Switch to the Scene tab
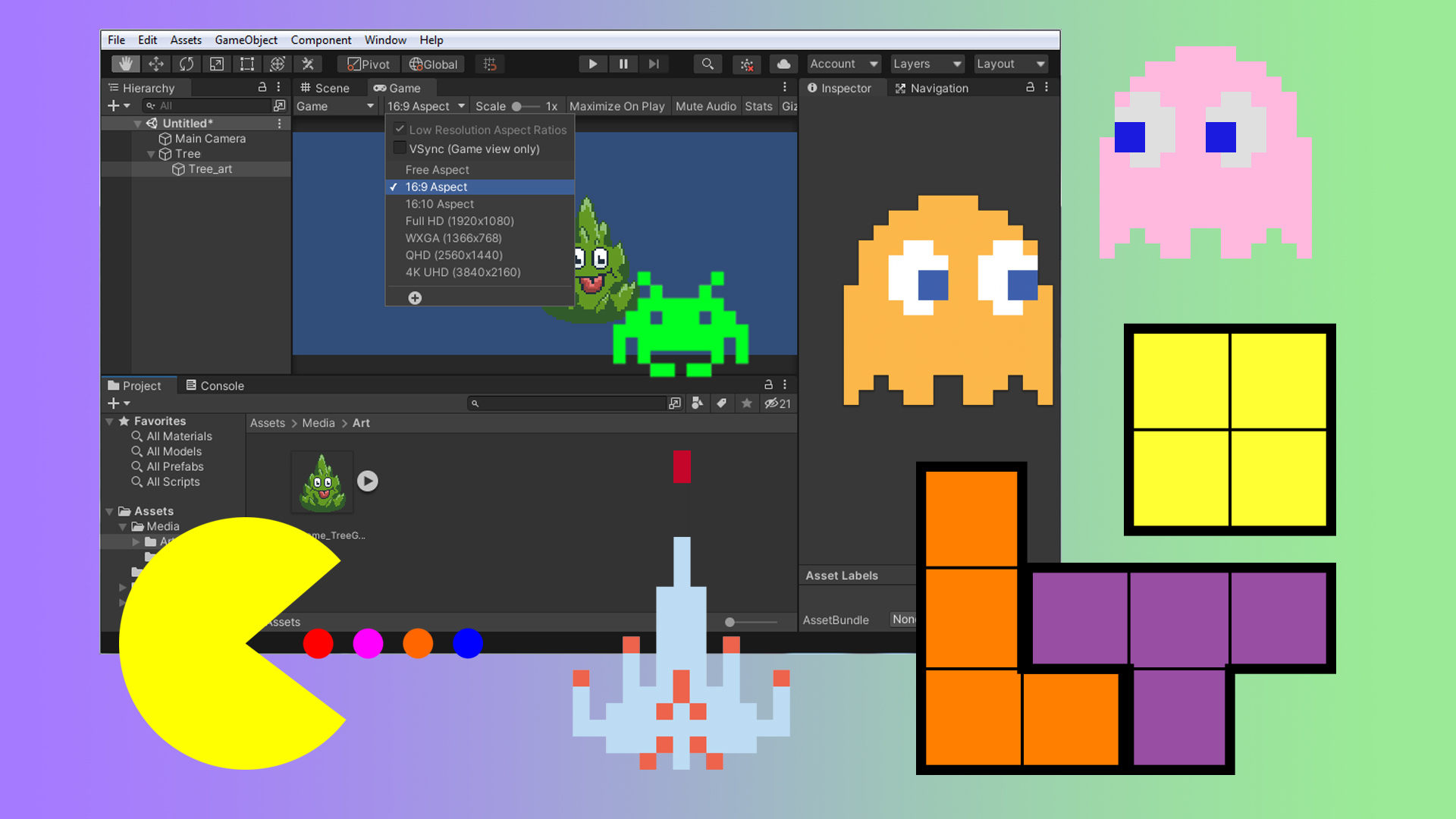The image size is (1456, 819). pyautogui.click(x=325, y=88)
